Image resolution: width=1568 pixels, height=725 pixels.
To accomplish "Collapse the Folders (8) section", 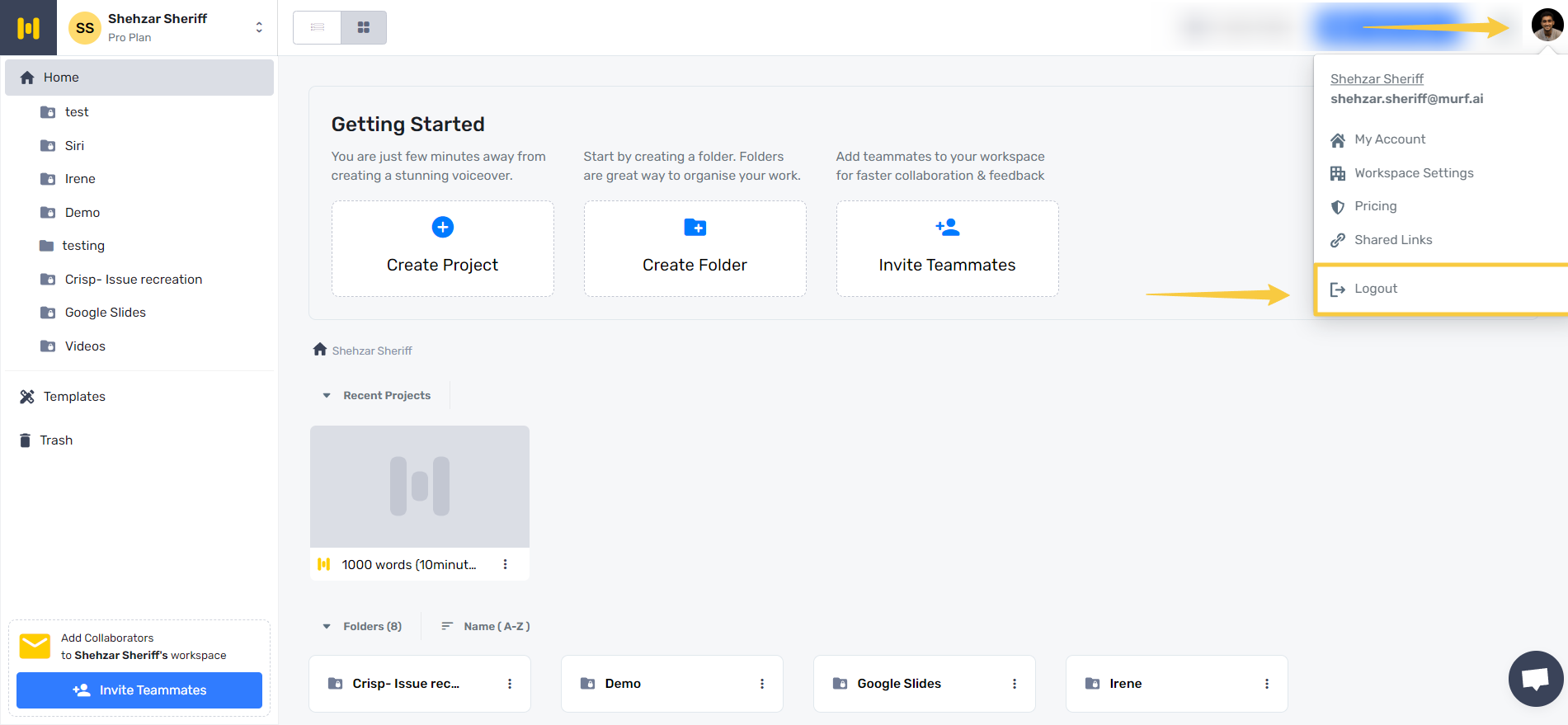I will pos(327,627).
